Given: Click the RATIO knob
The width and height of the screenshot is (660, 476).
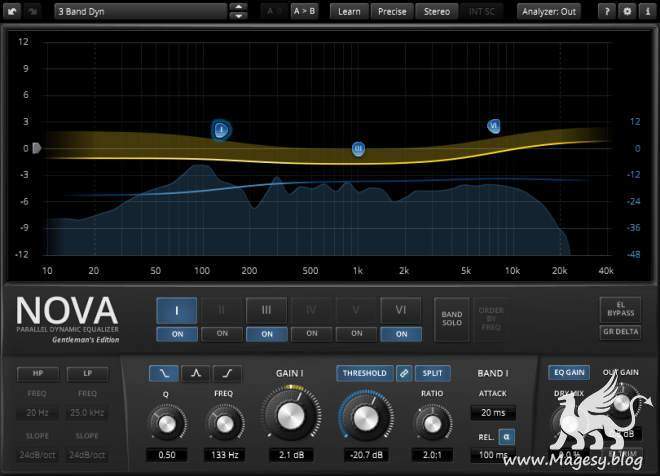Looking at the screenshot, I should (432, 423).
